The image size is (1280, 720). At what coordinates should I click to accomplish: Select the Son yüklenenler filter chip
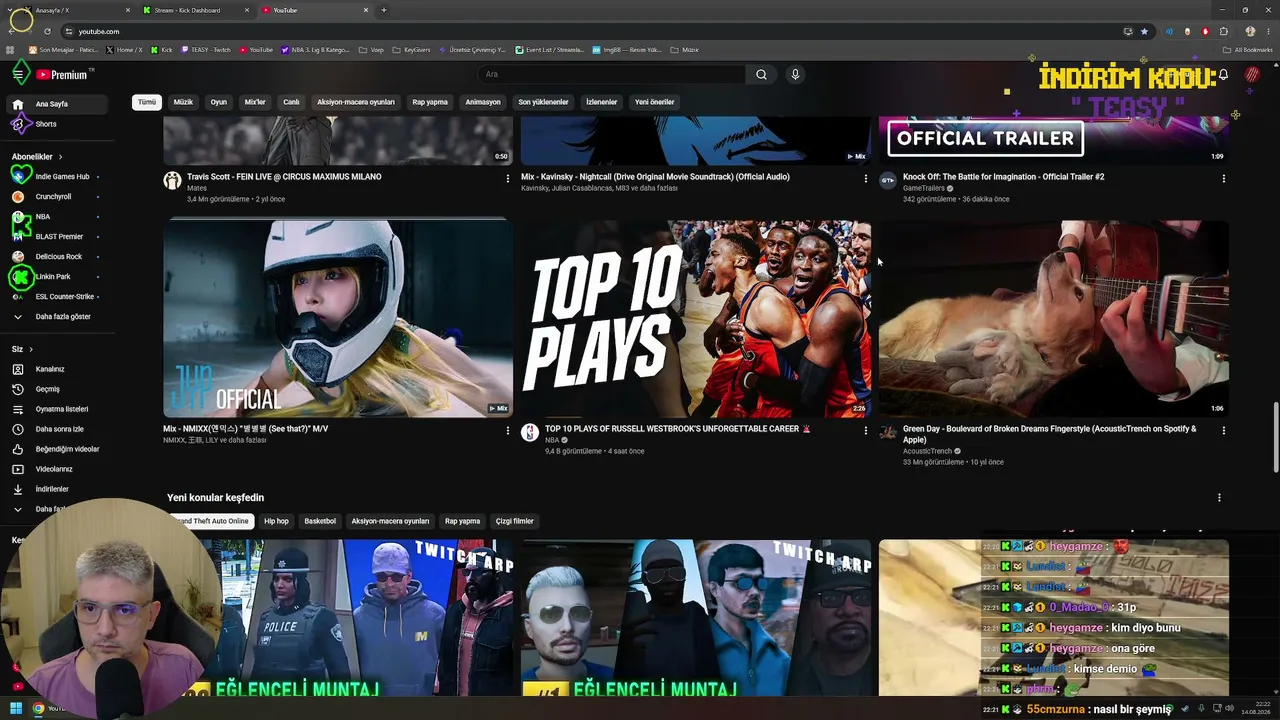(x=543, y=102)
